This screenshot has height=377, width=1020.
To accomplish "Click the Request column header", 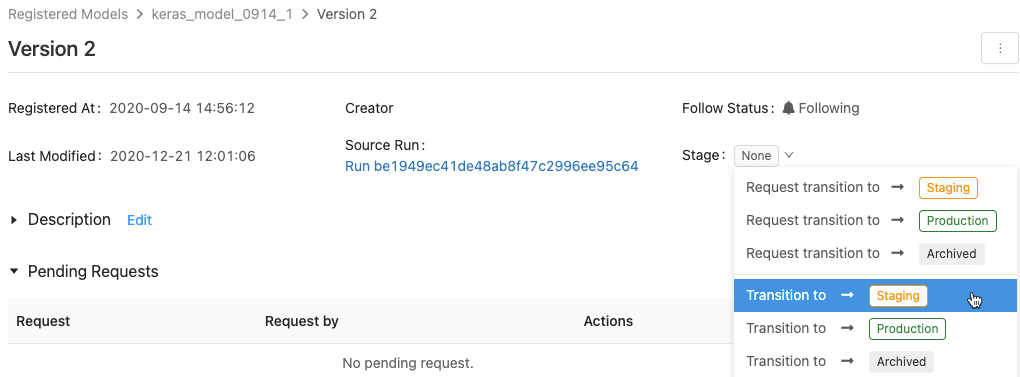I will (x=43, y=321).
